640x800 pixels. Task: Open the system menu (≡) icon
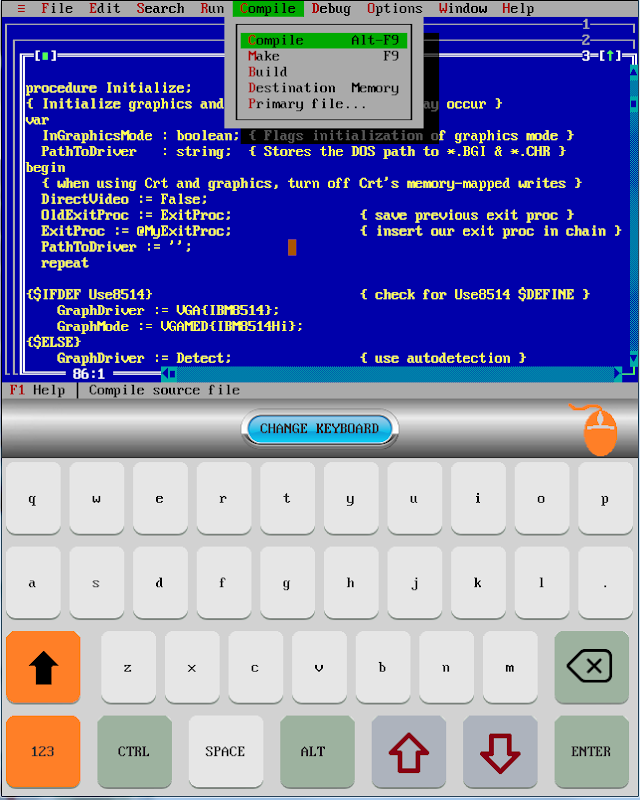pos(21,8)
